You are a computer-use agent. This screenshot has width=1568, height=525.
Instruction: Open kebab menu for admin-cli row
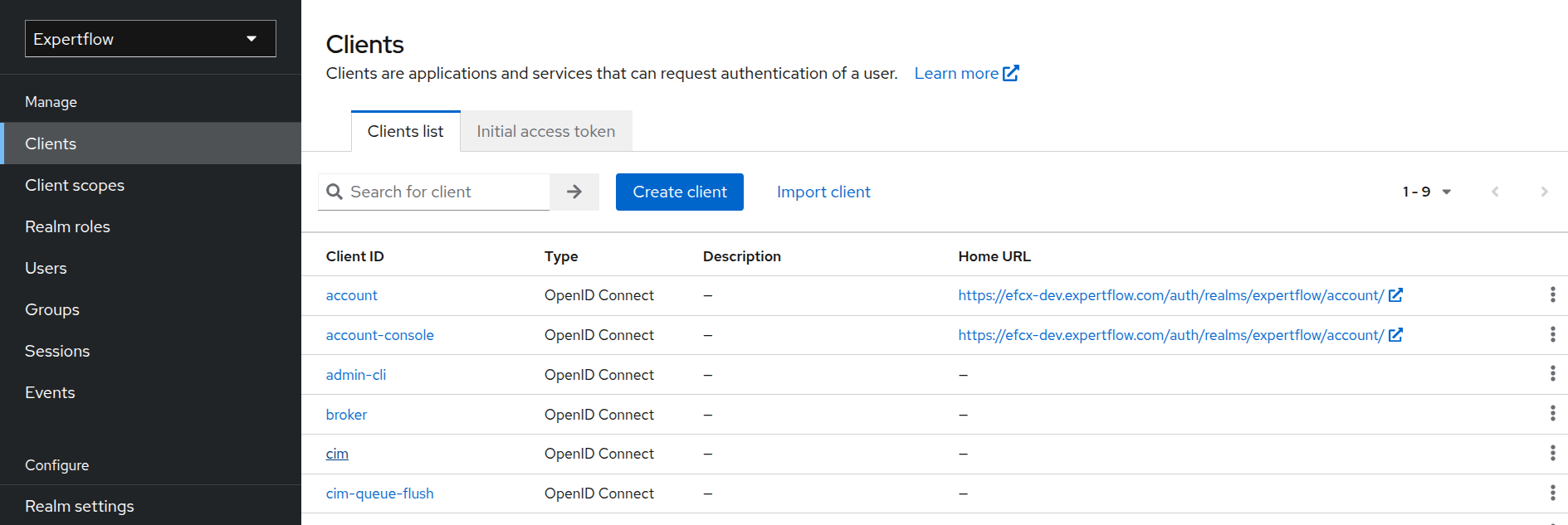pyautogui.click(x=1552, y=374)
